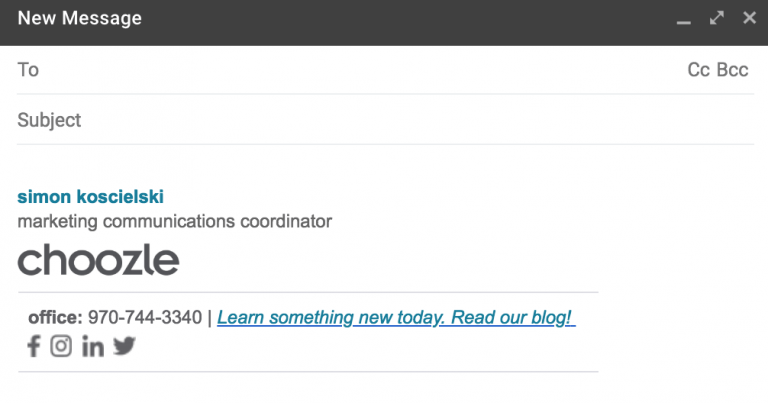768x403 pixels.
Task: Click the choozle logo image
Action: point(98,260)
